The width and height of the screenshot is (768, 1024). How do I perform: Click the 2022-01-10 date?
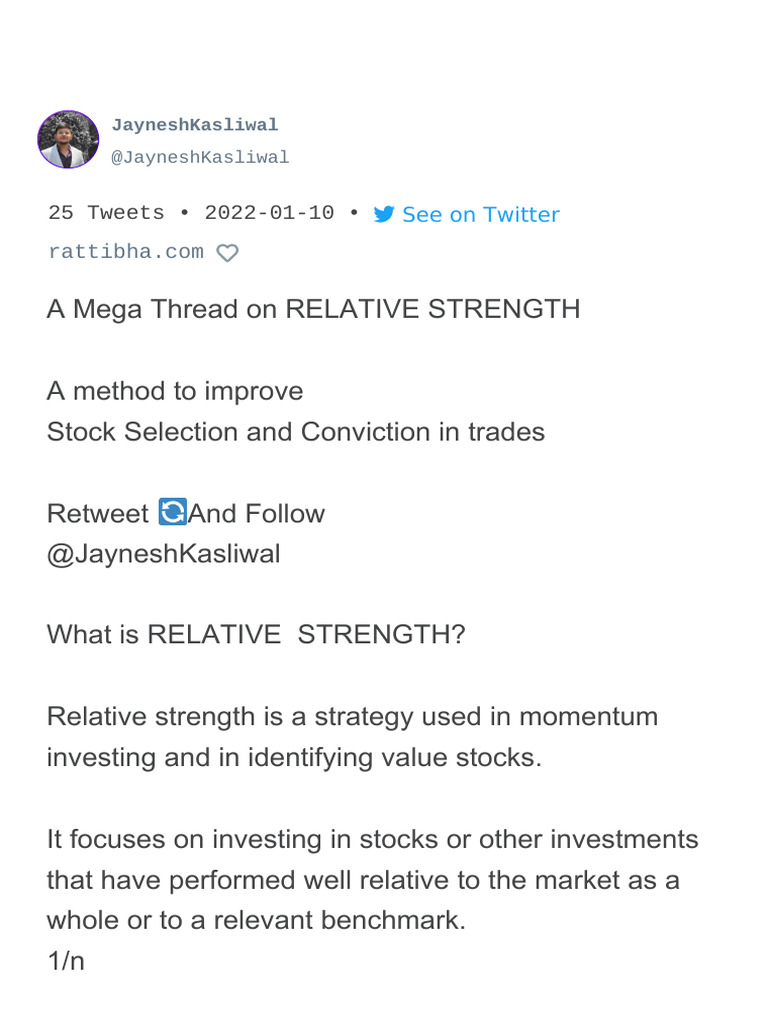[x=269, y=213]
